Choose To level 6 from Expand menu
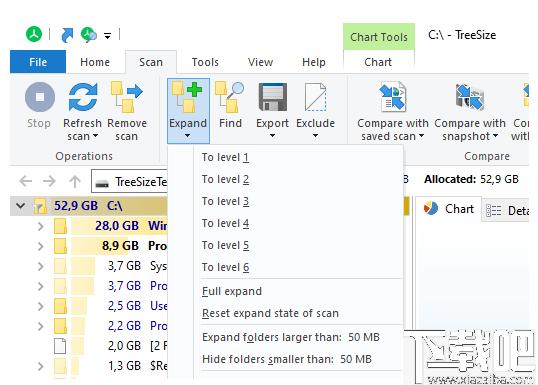The image size is (538, 385). click(285, 267)
